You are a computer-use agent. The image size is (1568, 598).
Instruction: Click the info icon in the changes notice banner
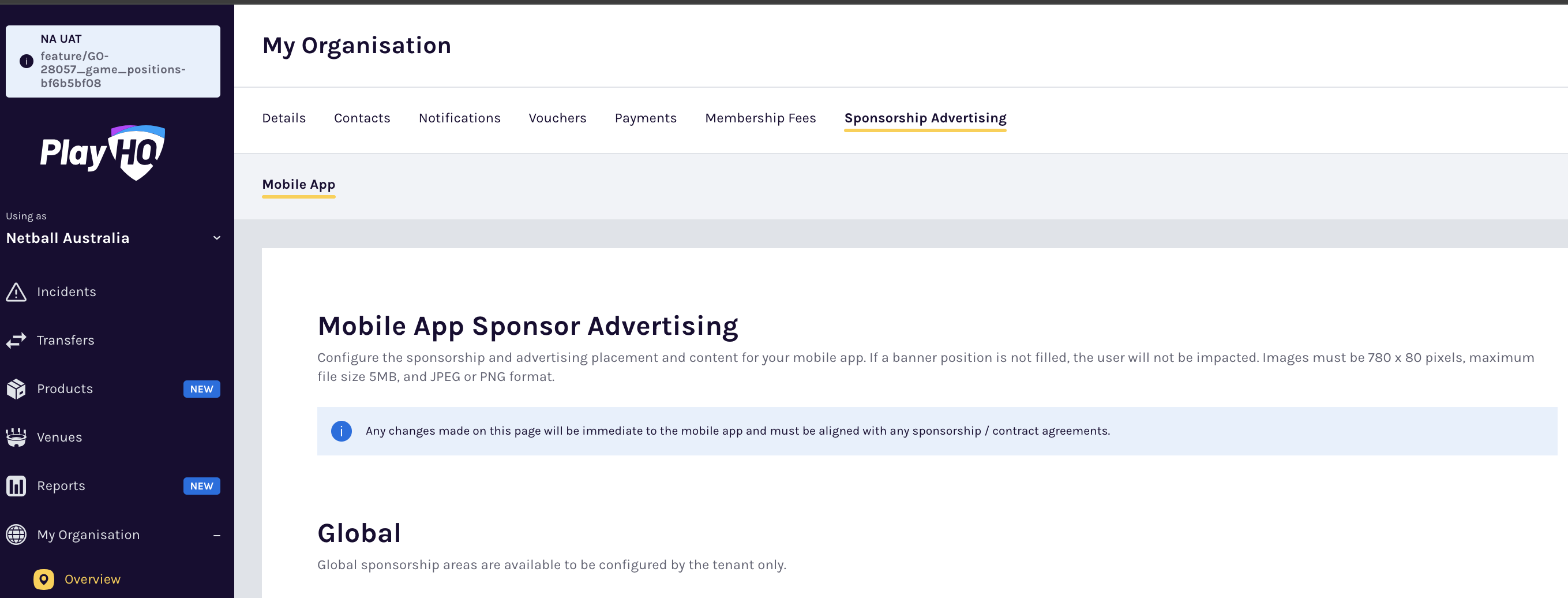(342, 431)
